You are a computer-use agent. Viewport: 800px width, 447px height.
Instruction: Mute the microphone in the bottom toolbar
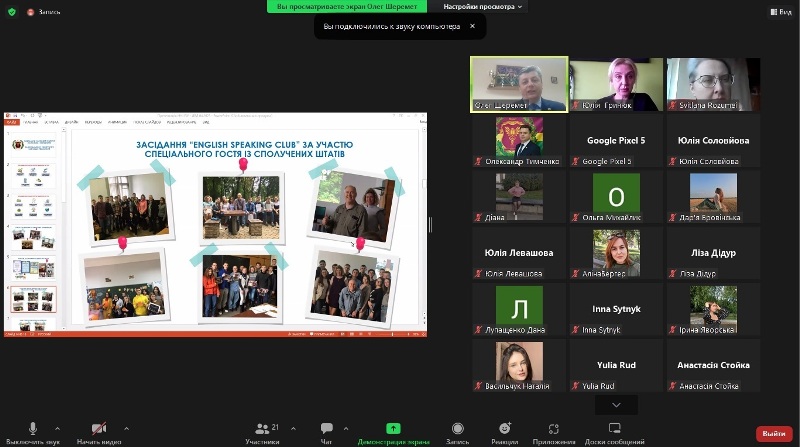pos(33,428)
